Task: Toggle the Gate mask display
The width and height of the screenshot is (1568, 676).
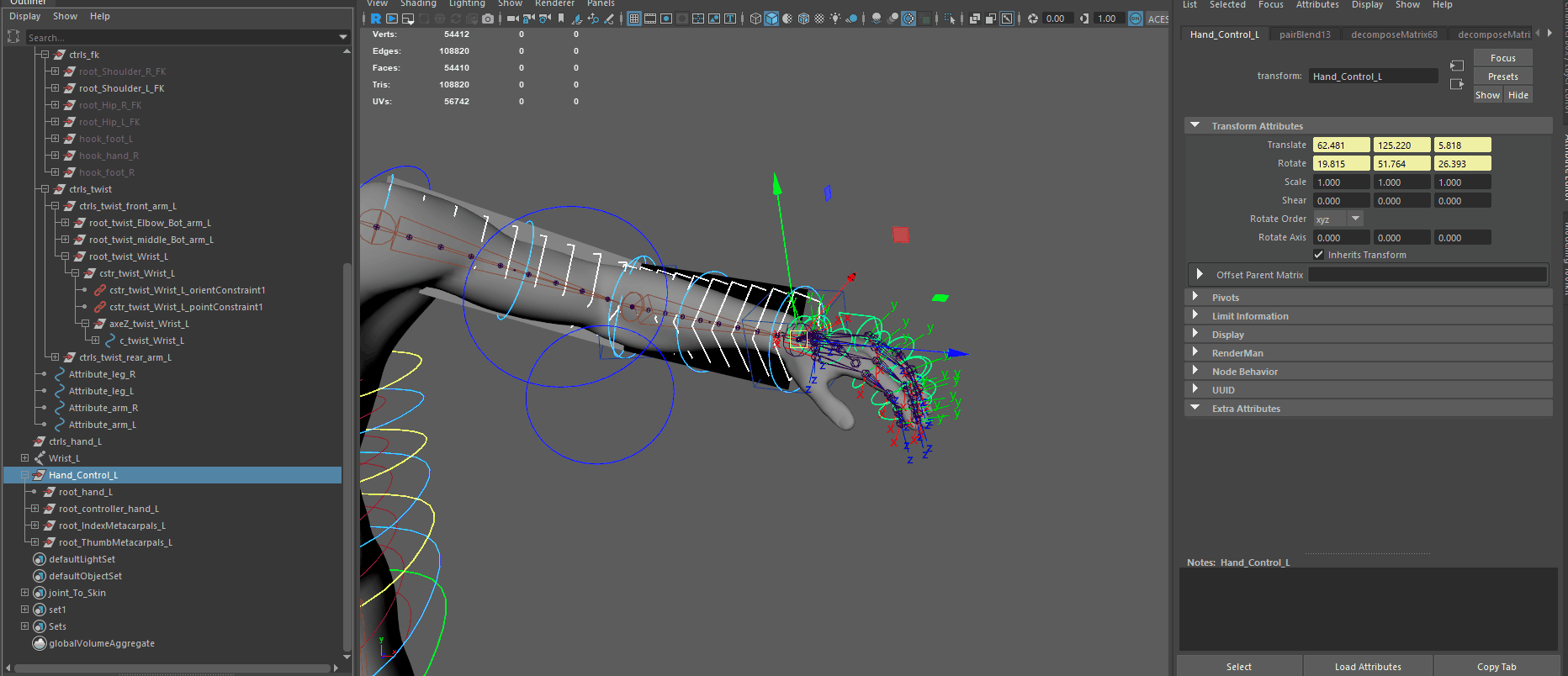Action: (x=682, y=18)
